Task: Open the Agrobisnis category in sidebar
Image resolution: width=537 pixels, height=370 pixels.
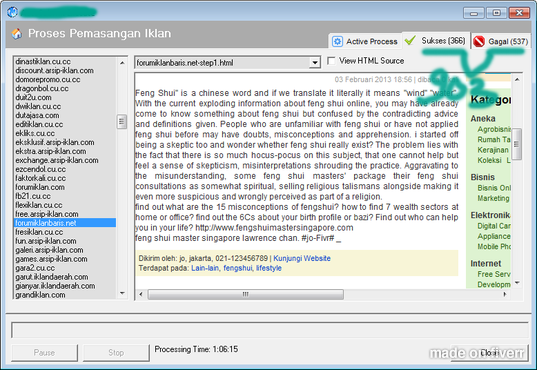Action: pos(494,130)
